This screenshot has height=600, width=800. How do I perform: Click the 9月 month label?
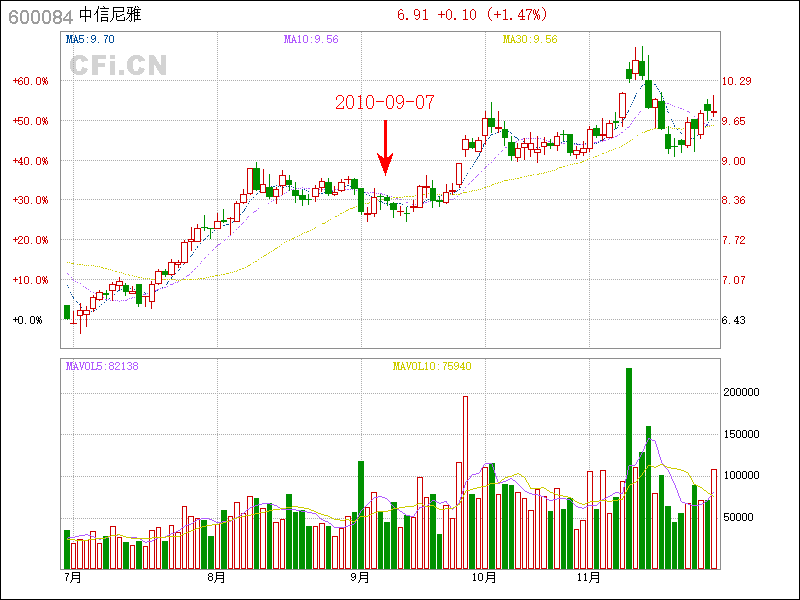click(x=360, y=578)
